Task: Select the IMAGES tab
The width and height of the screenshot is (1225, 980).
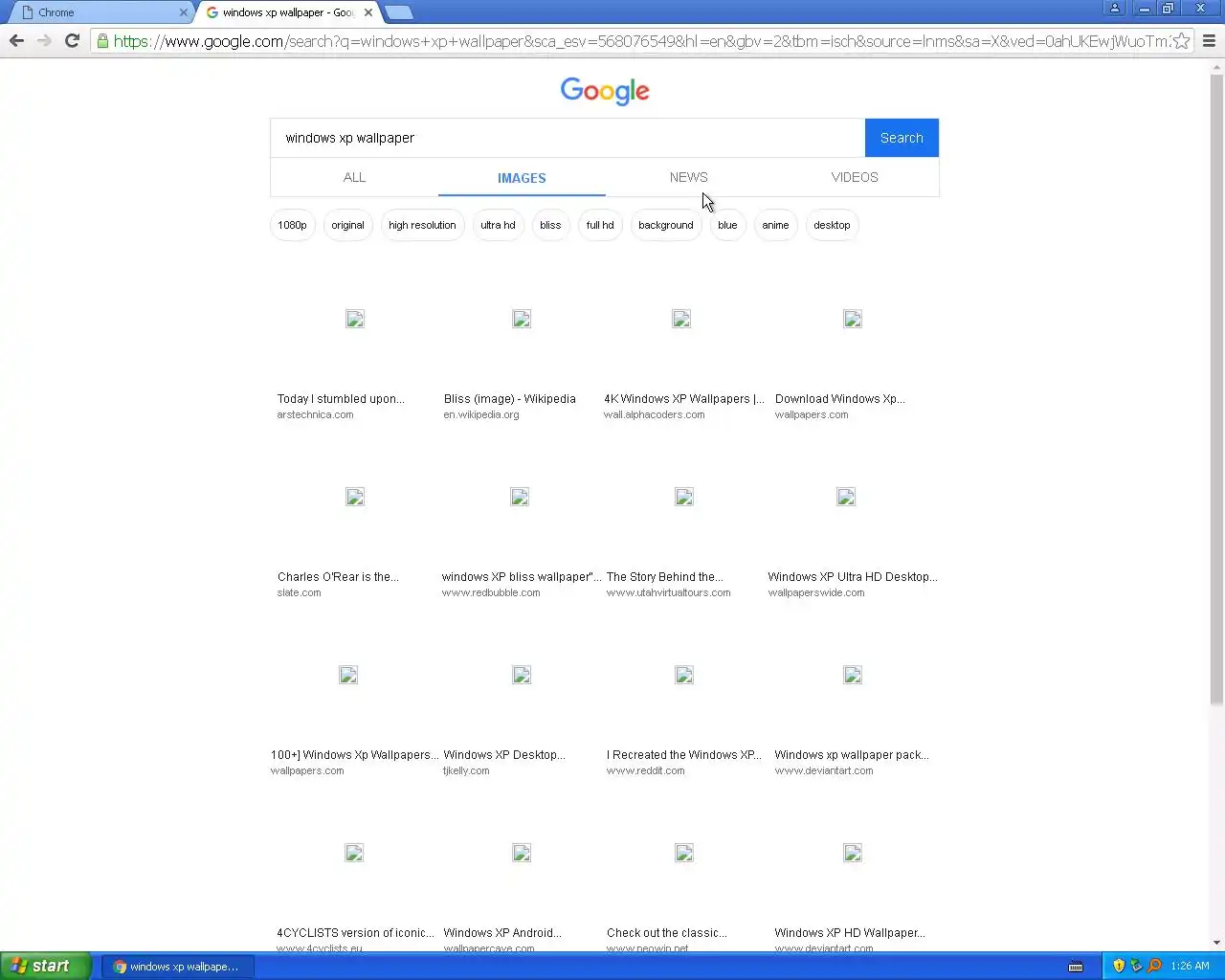Action: (522, 178)
